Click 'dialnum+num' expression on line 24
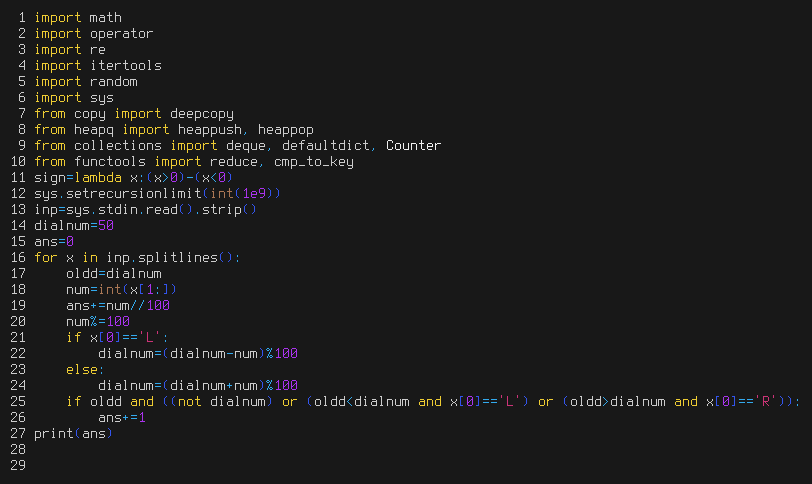The width and height of the screenshot is (812, 484). 214,387
